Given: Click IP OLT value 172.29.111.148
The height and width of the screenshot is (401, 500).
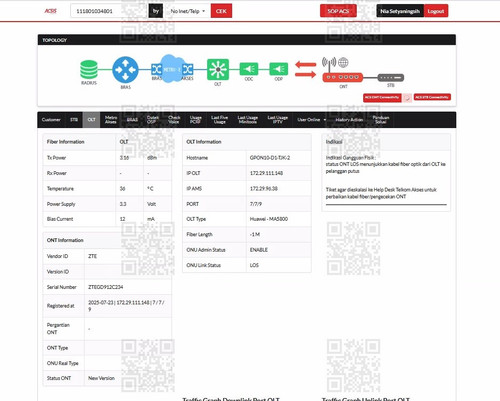Looking at the screenshot, I should 266,173.
